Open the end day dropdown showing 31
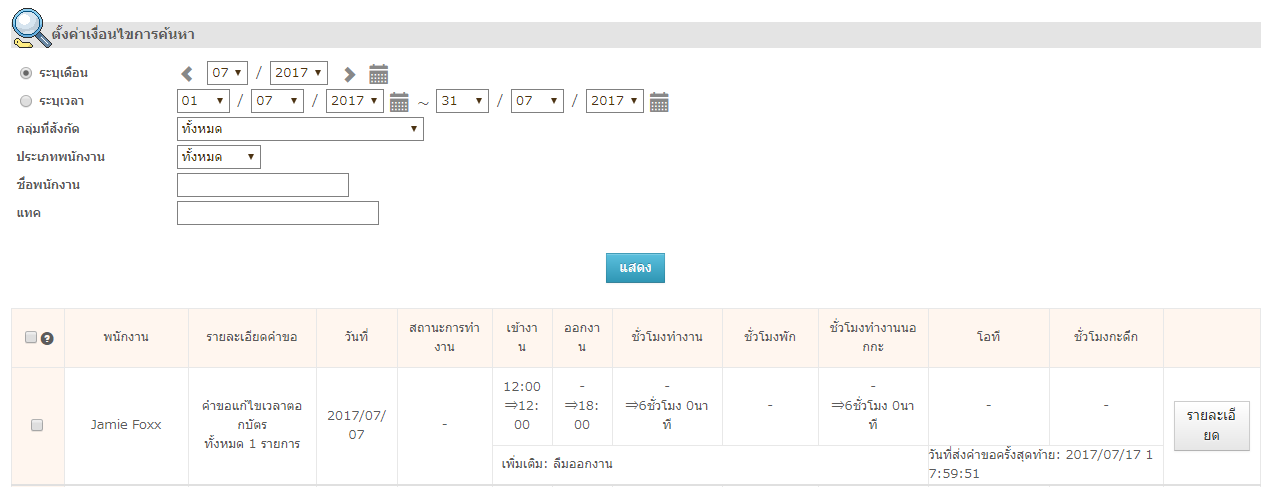The height and width of the screenshot is (487, 1275). (462, 101)
